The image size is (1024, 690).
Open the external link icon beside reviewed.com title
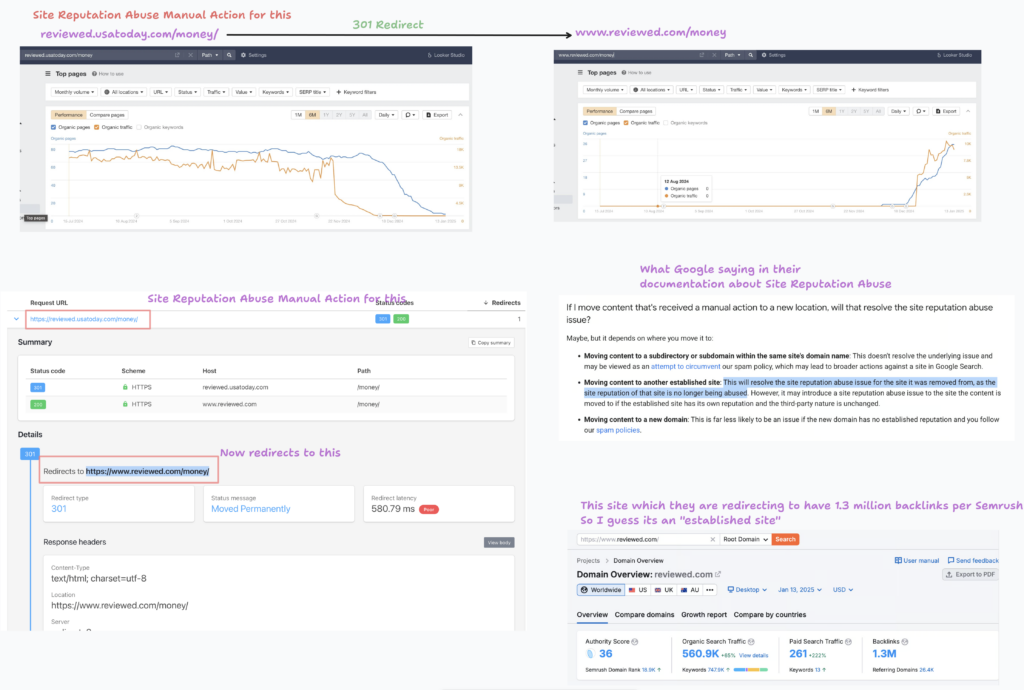tap(717, 575)
